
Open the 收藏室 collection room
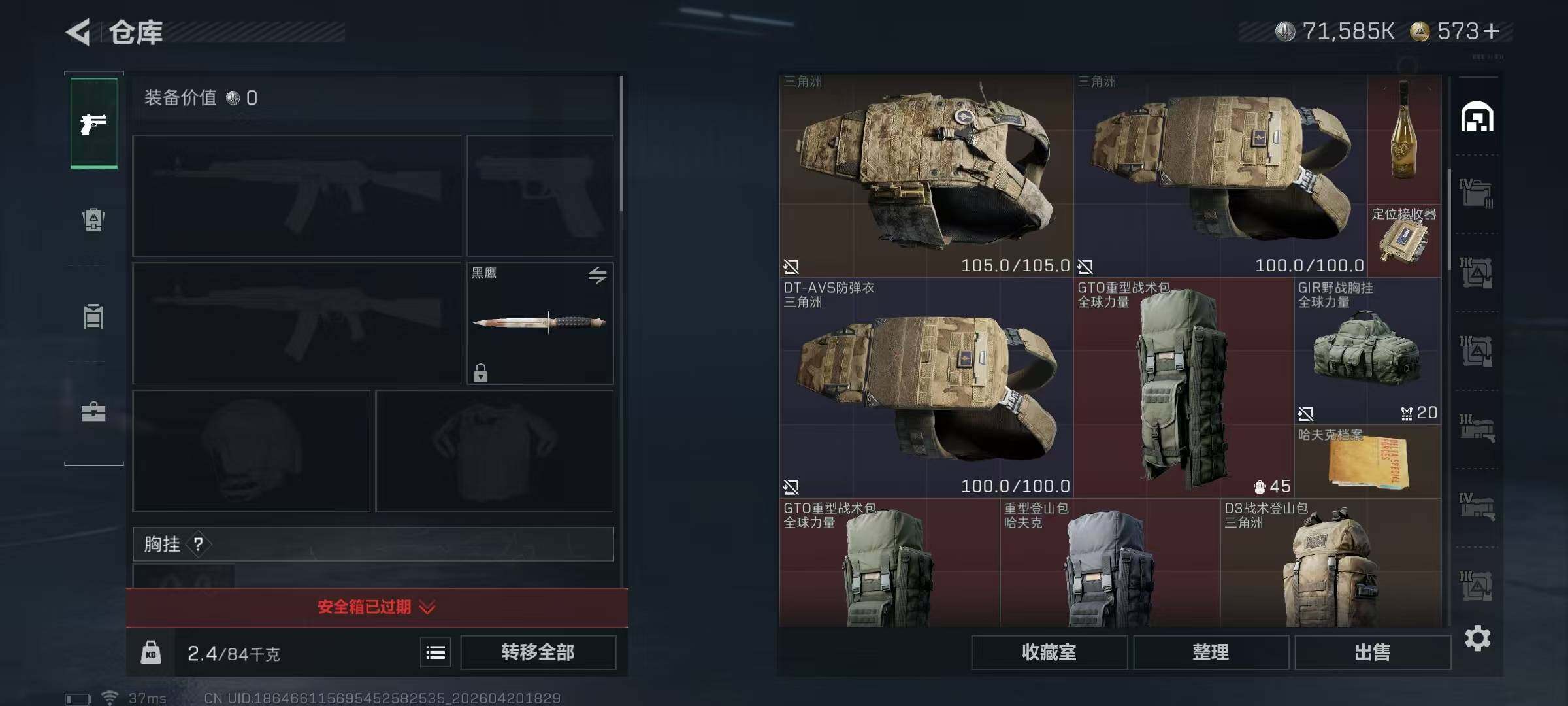[x=1049, y=652]
